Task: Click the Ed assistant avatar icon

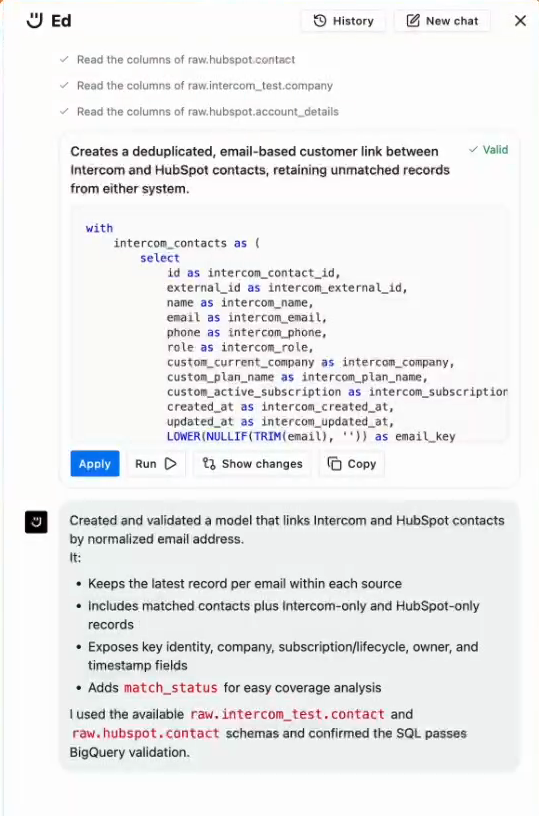Action: point(36,522)
